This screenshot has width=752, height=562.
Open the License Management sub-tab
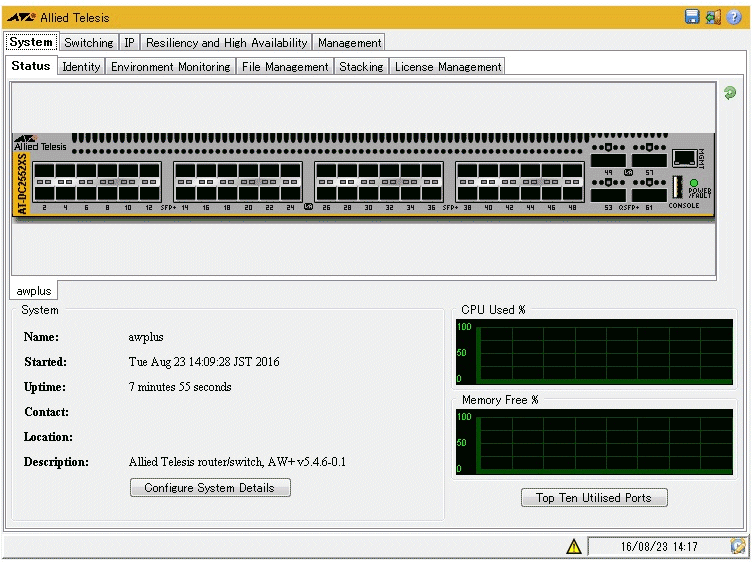(x=447, y=67)
